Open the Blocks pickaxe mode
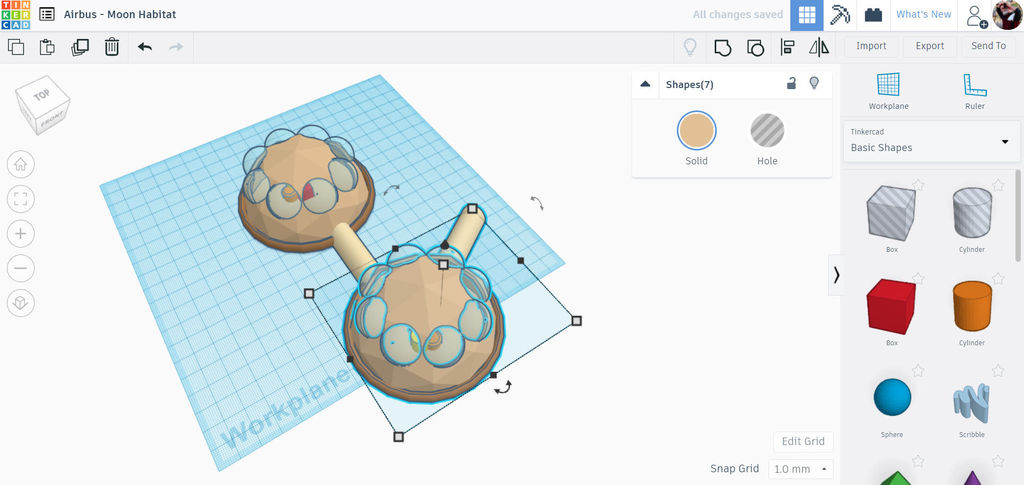 [840, 15]
